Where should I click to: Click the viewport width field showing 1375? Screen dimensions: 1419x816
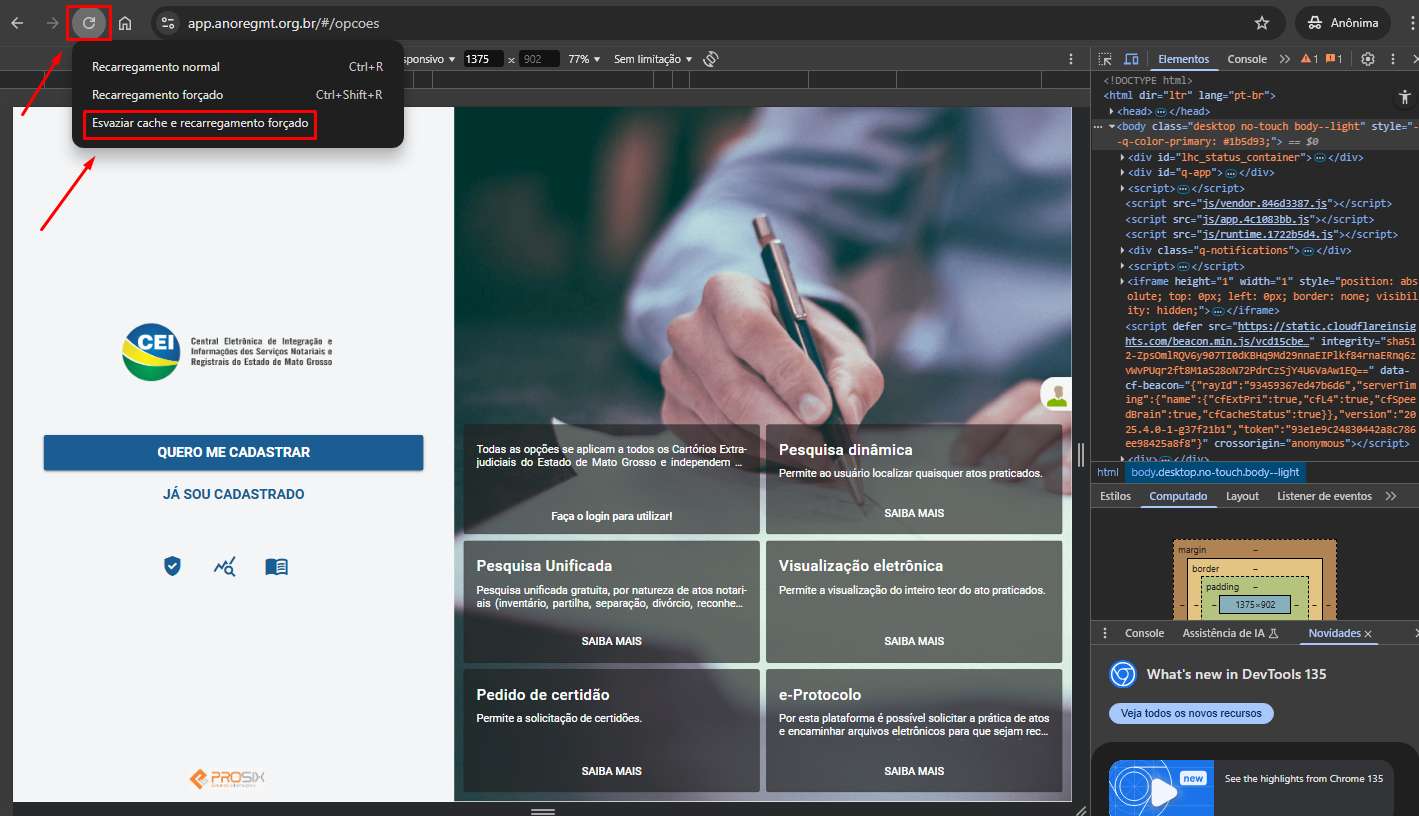[484, 59]
